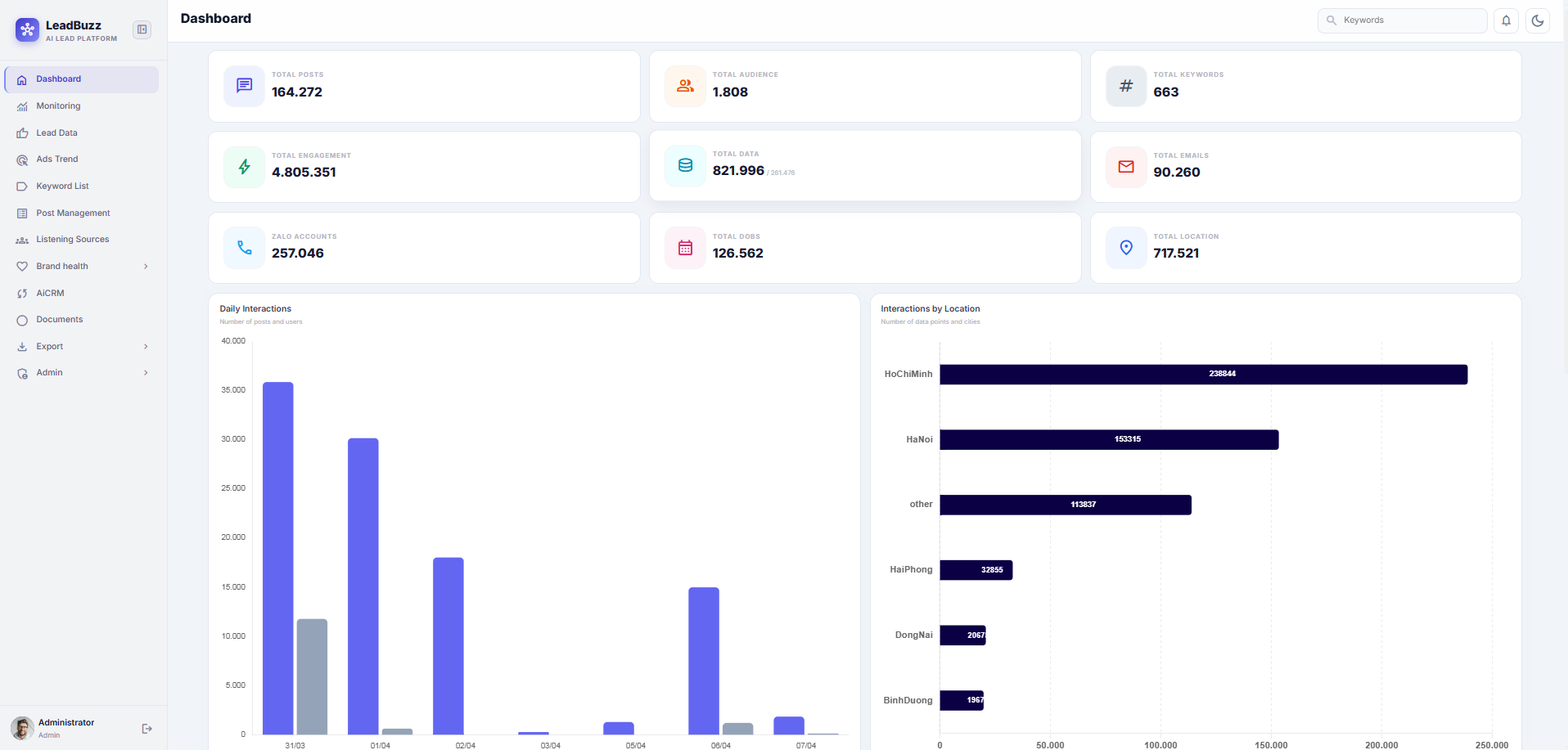Select the Lead Data thumbs-up icon
Viewport: 1568px width, 750px height.
coord(22,132)
